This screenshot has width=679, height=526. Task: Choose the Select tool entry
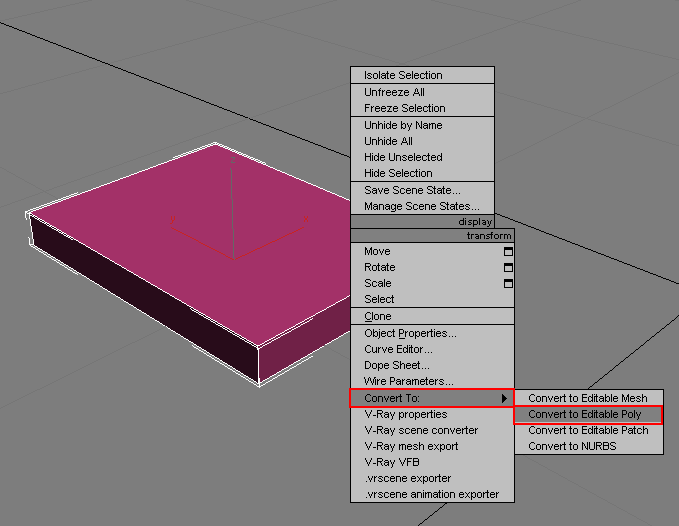click(x=432, y=300)
